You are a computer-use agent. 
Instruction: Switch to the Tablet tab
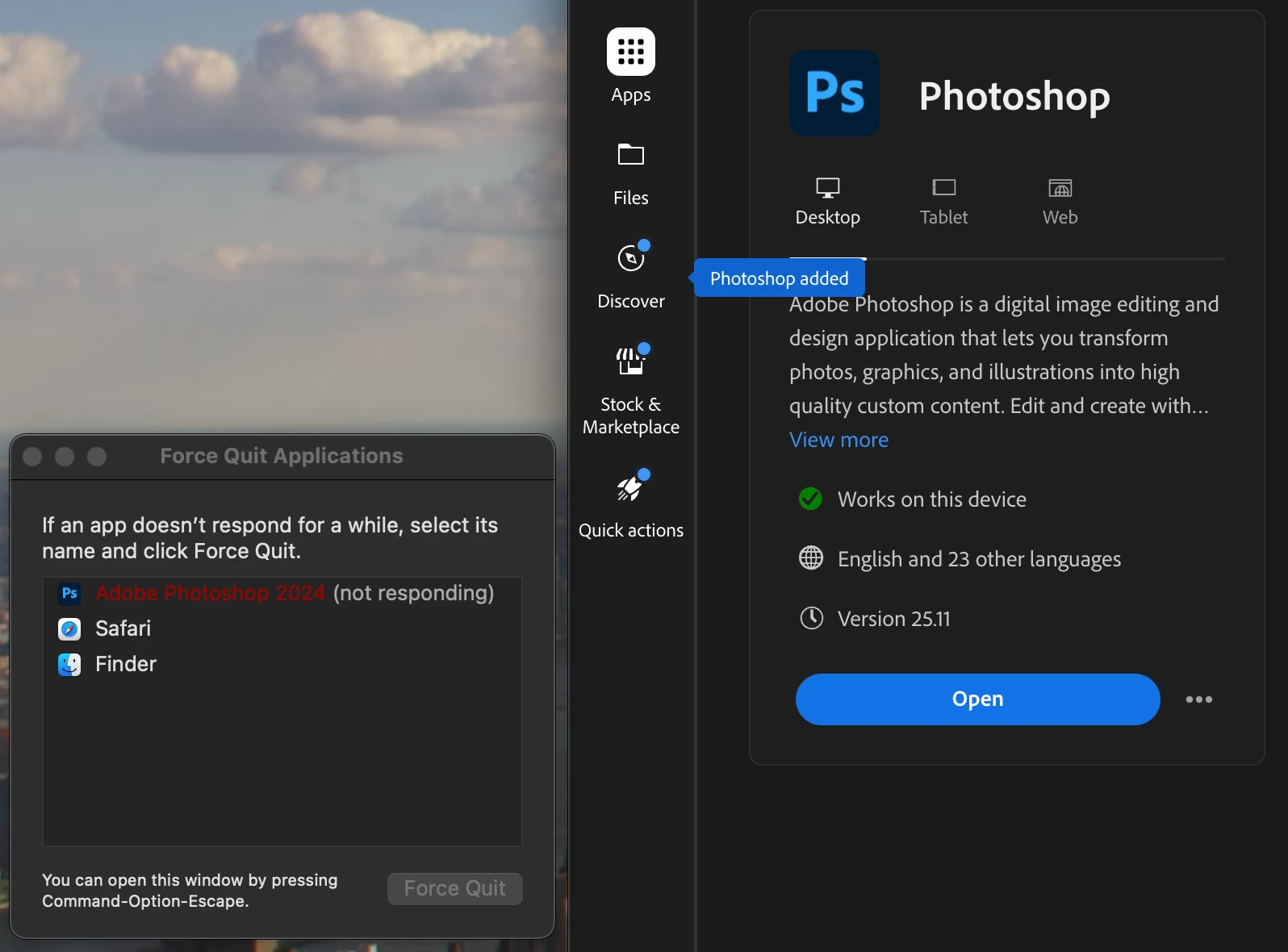pyautogui.click(x=944, y=202)
